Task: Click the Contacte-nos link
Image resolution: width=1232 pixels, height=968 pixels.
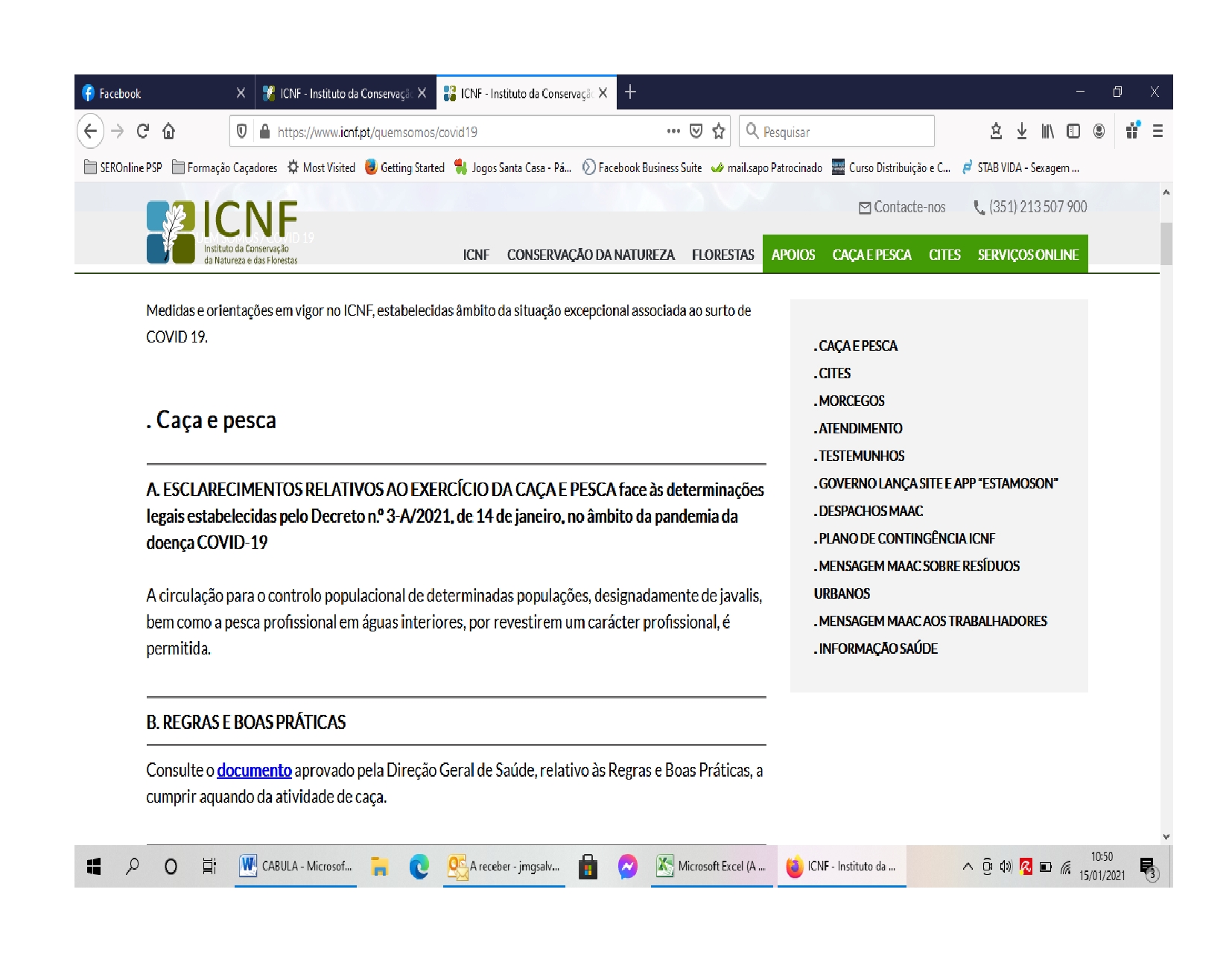Action: (902, 208)
